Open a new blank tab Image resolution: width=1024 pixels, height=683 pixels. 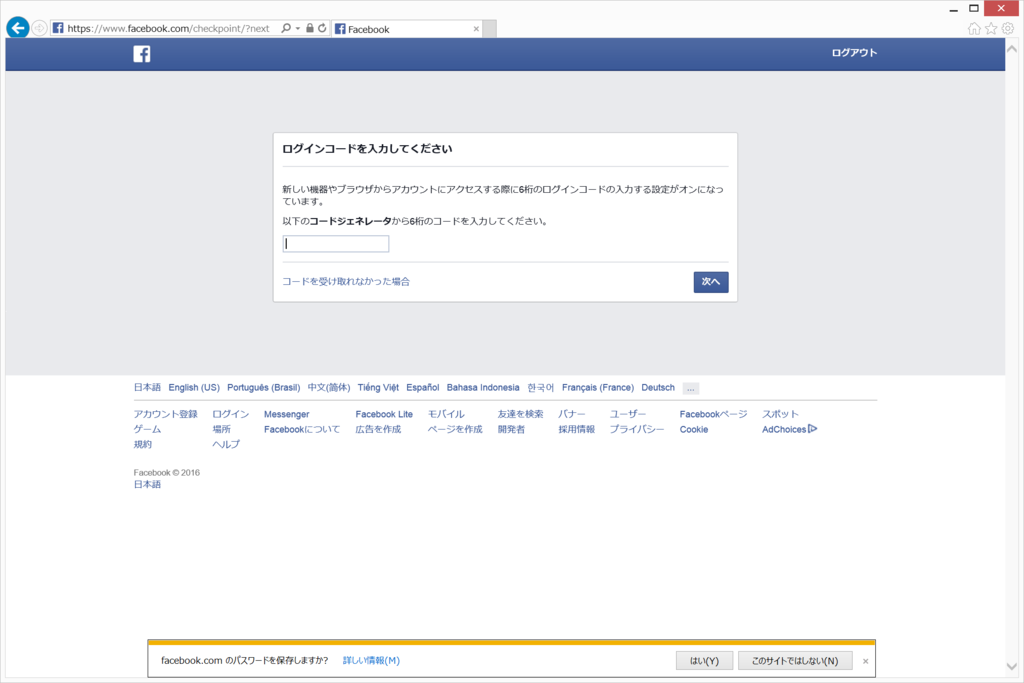490,29
